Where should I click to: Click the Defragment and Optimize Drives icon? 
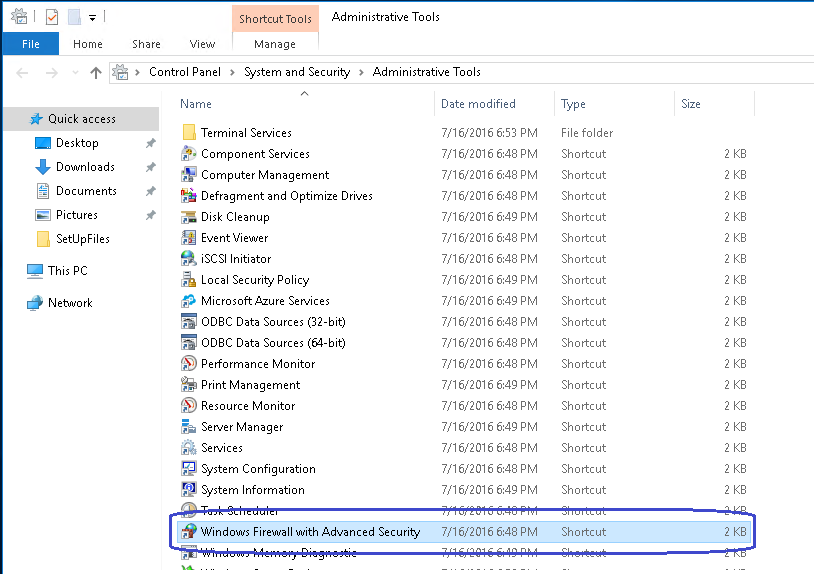(188, 196)
